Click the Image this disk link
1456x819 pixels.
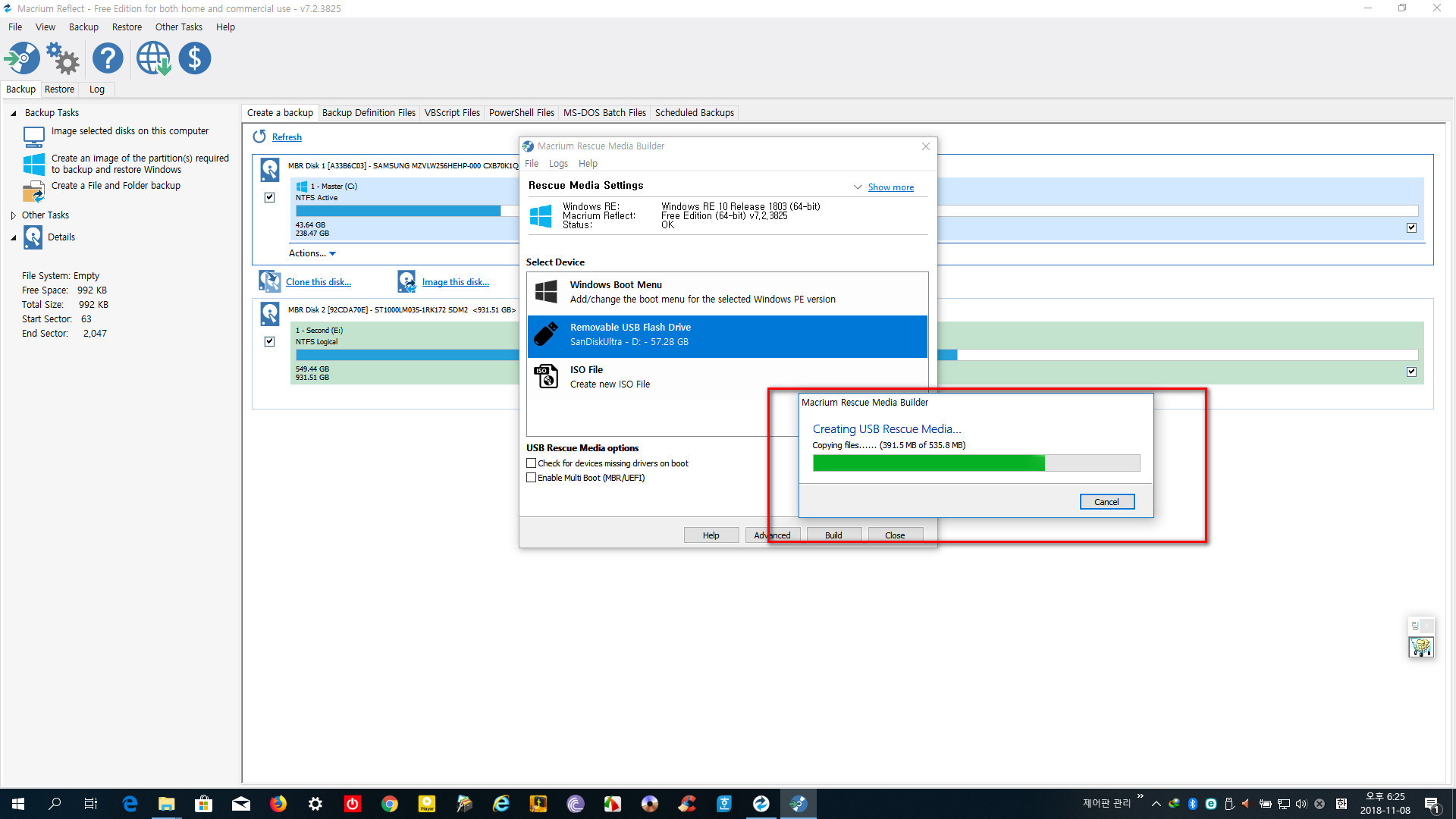455,282
